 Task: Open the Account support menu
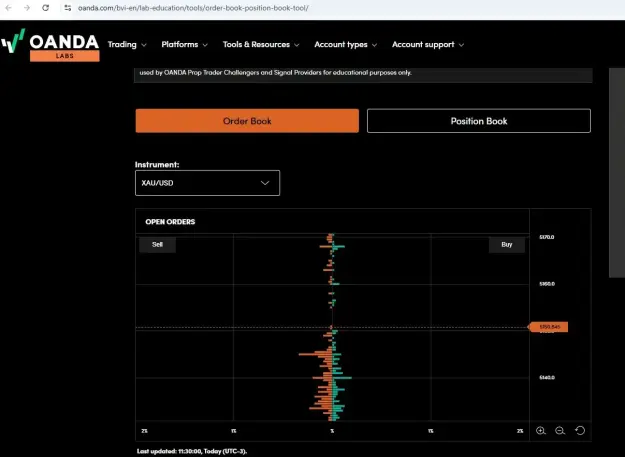(428, 45)
